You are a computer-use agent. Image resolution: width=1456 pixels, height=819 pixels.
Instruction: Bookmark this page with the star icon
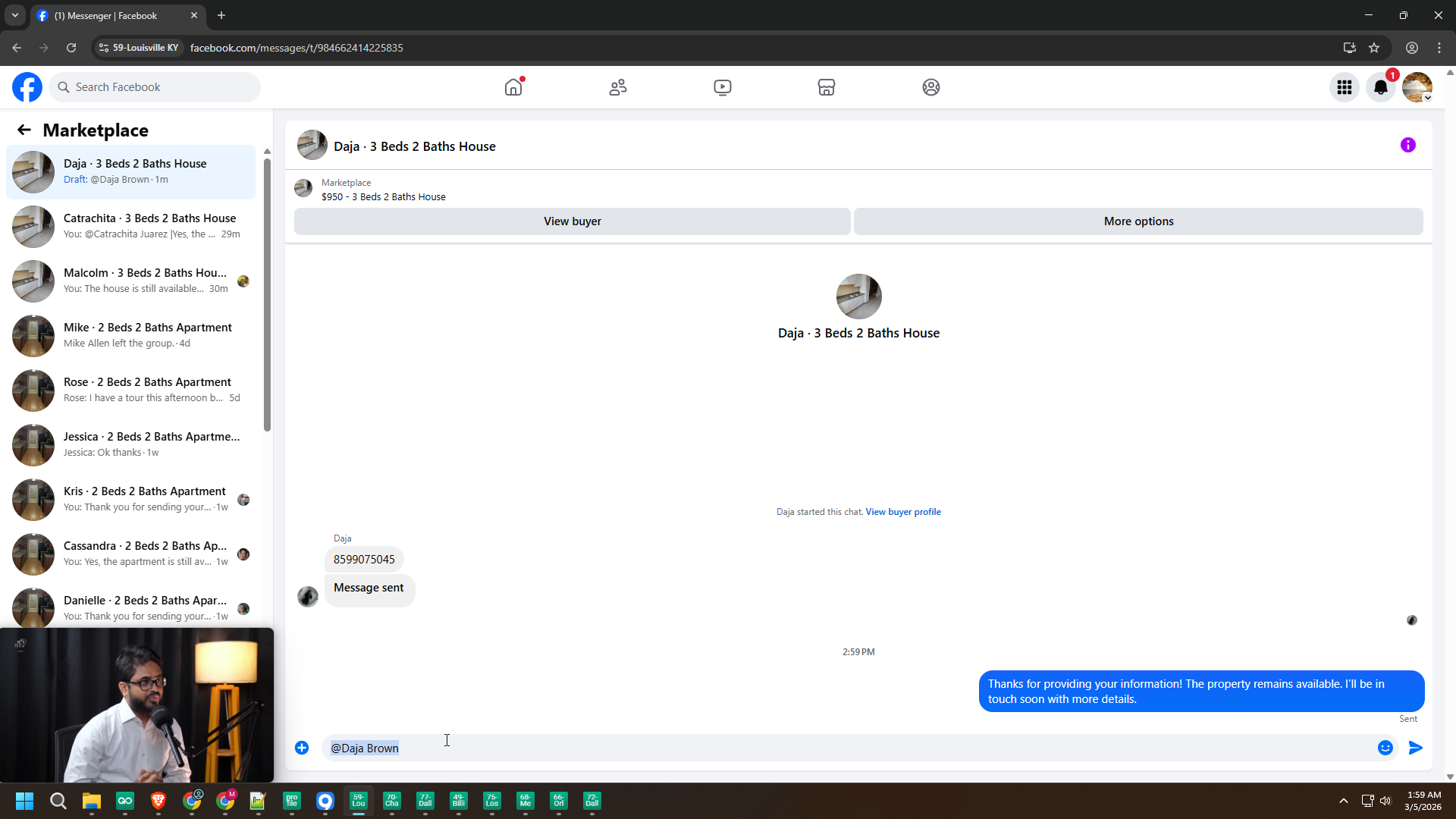(1374, 48)
